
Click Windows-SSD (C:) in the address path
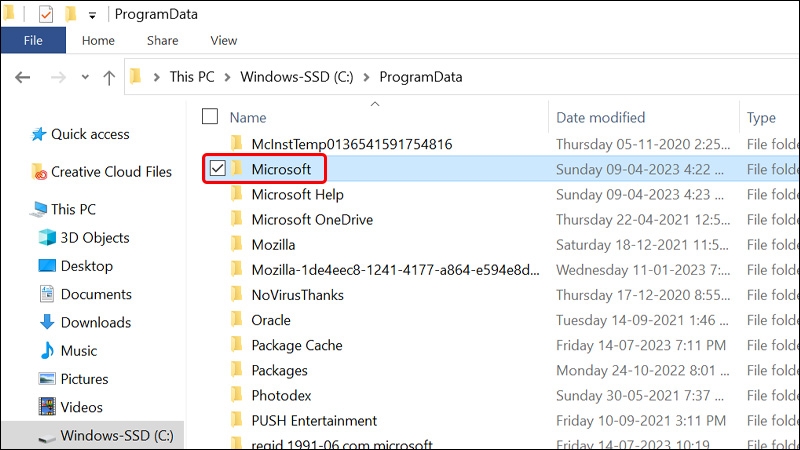coord(296,77)
